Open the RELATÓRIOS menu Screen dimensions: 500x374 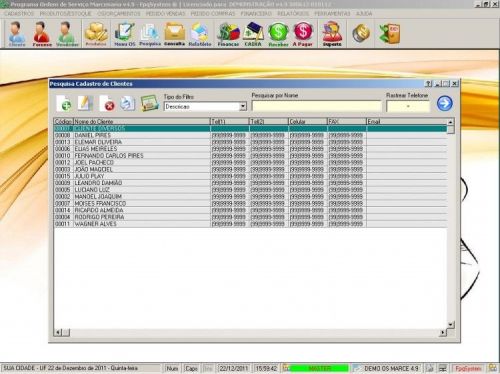[293, 14]
